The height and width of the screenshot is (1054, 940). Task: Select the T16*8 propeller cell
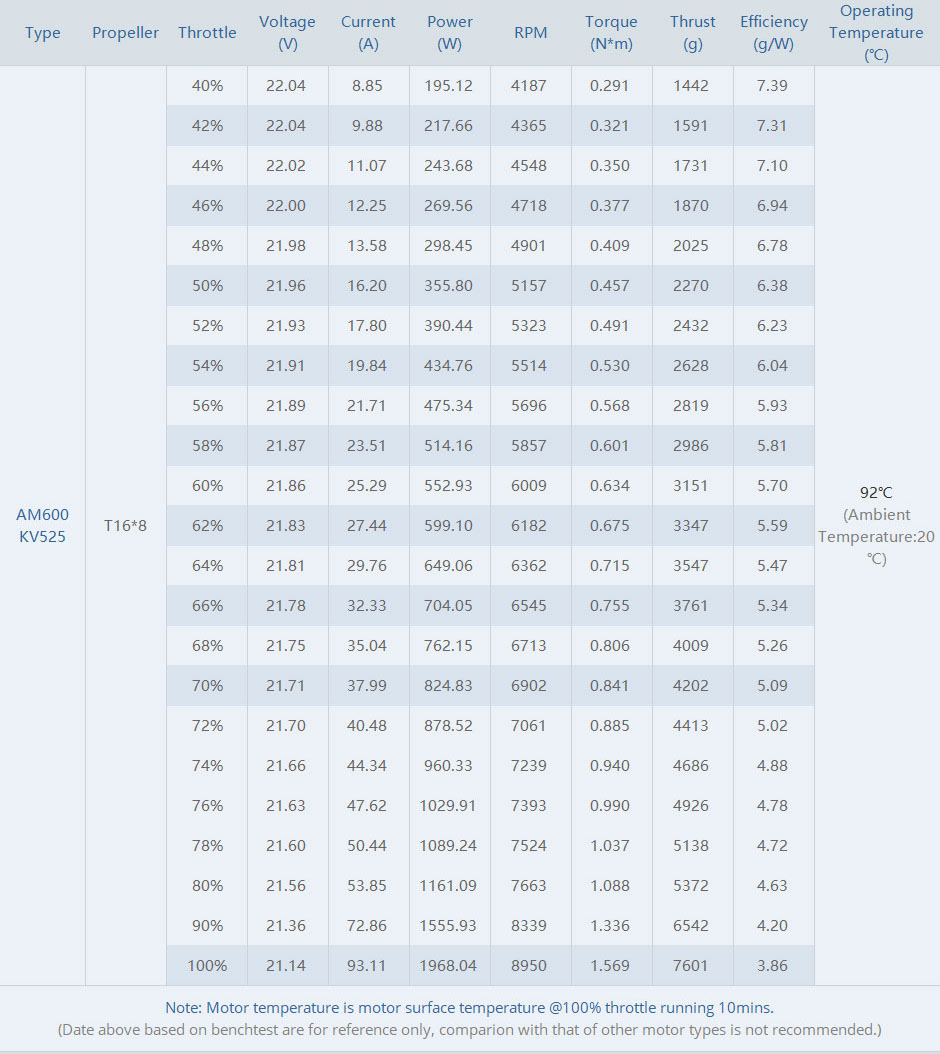point(125,525)
